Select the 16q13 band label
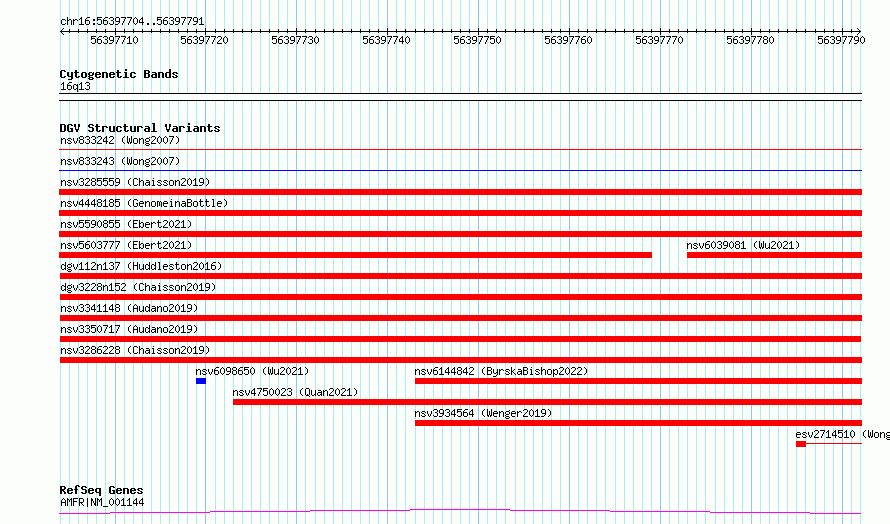Screen dimensions: 890x524 [x=75, y=86]
